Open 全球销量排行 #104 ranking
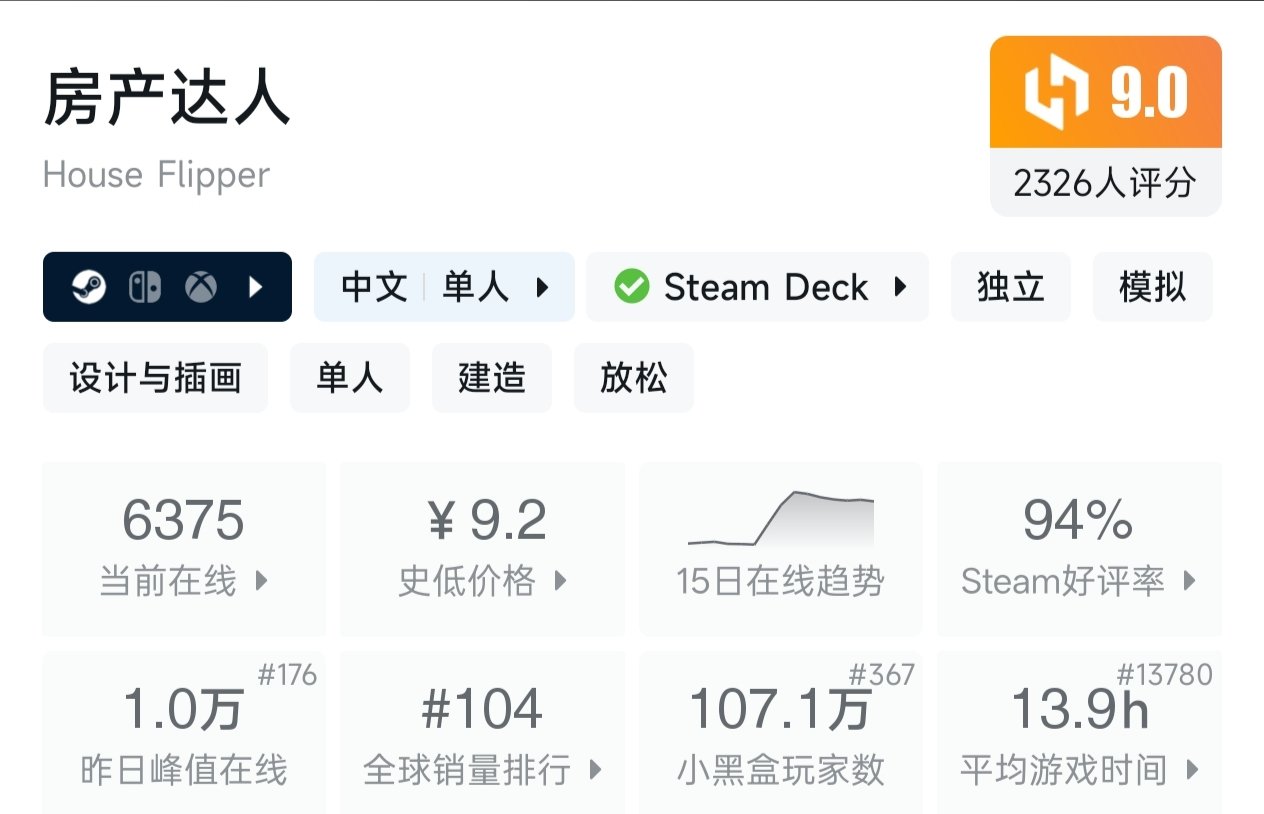The width and height of the screenshot is (1264, 814). click(x=482, y=735)
